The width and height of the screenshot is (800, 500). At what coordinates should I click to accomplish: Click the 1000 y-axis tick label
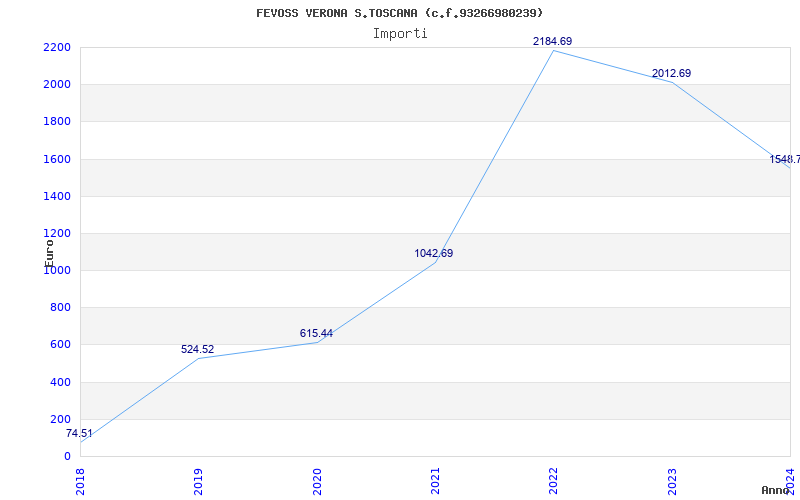57,271
